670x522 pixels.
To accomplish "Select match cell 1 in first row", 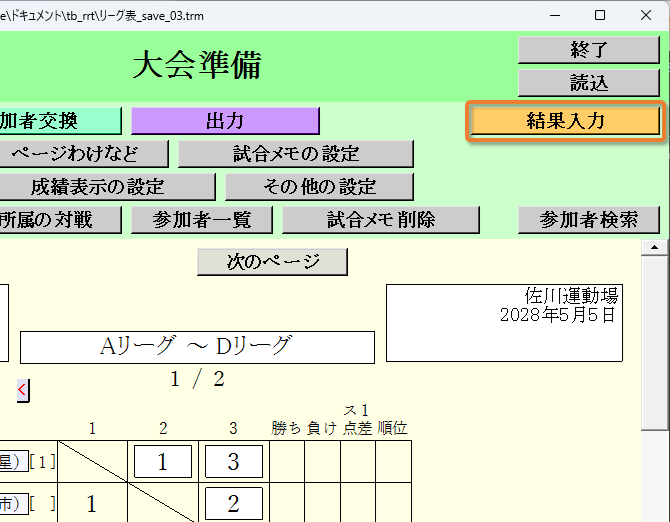I will coord(163,462).
